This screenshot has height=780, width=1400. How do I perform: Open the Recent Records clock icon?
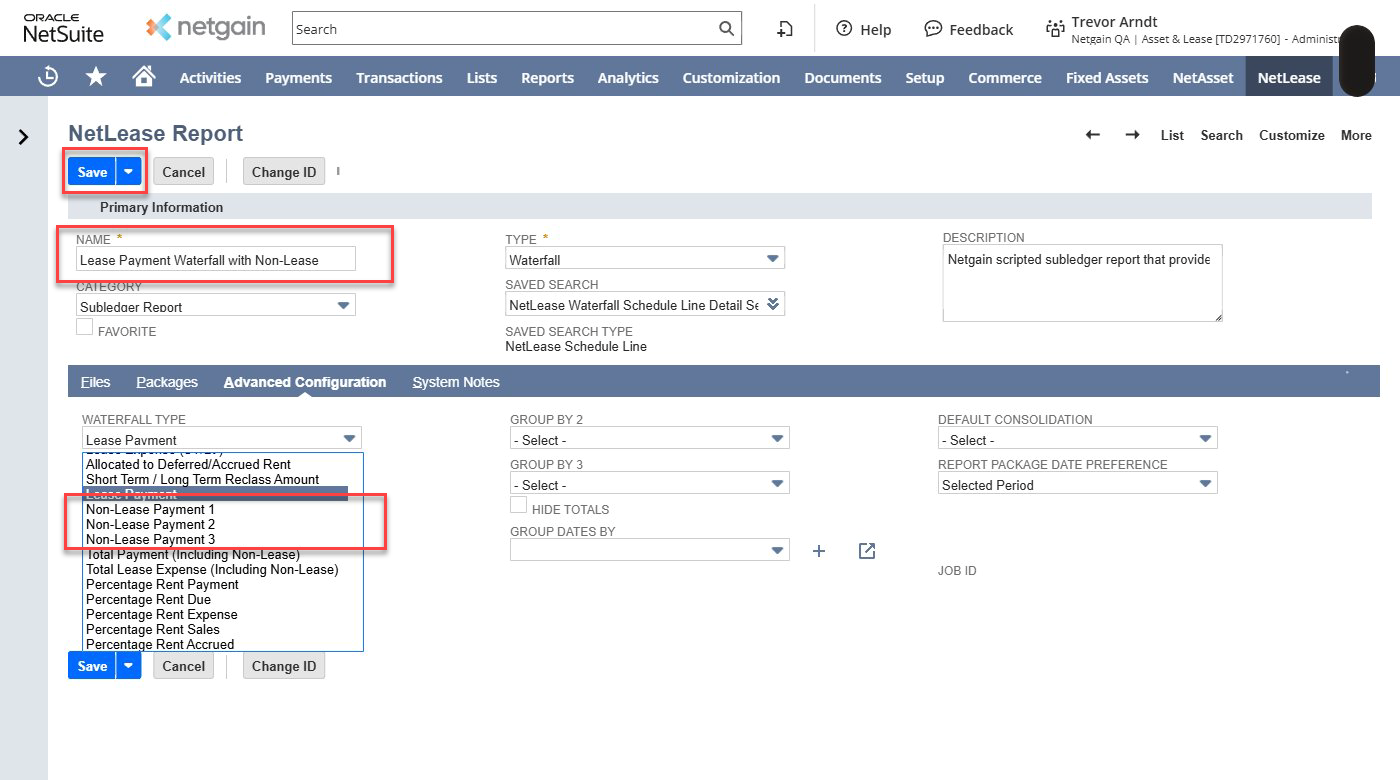coord(47,77)
